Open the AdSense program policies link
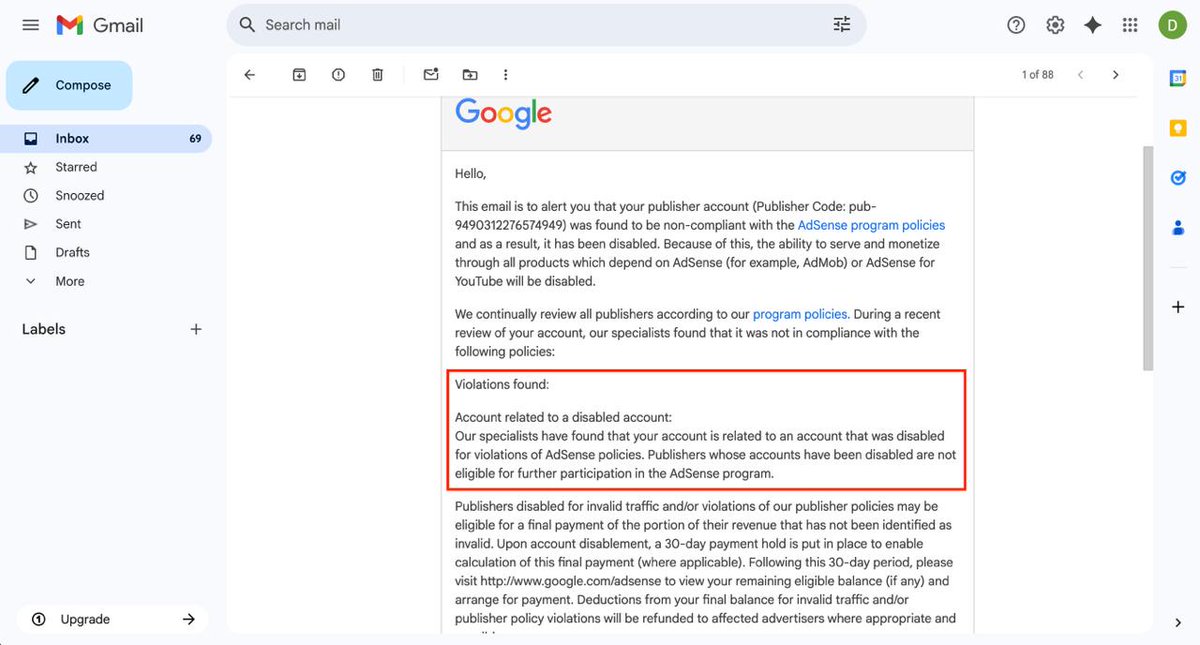Image resolution: width=1200 pixels, height=645 pixels. pyautogui.click(x=871, y=225)
